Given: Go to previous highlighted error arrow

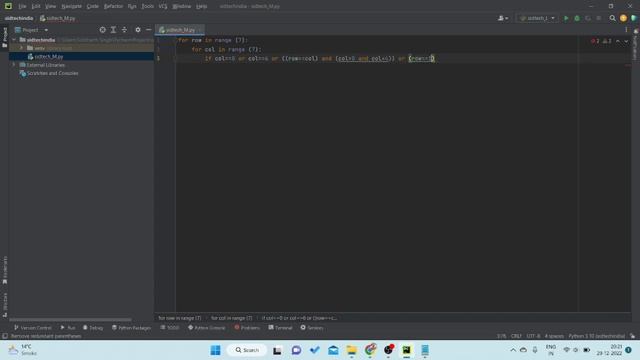Looking at the screenshot, I should 618,41.
